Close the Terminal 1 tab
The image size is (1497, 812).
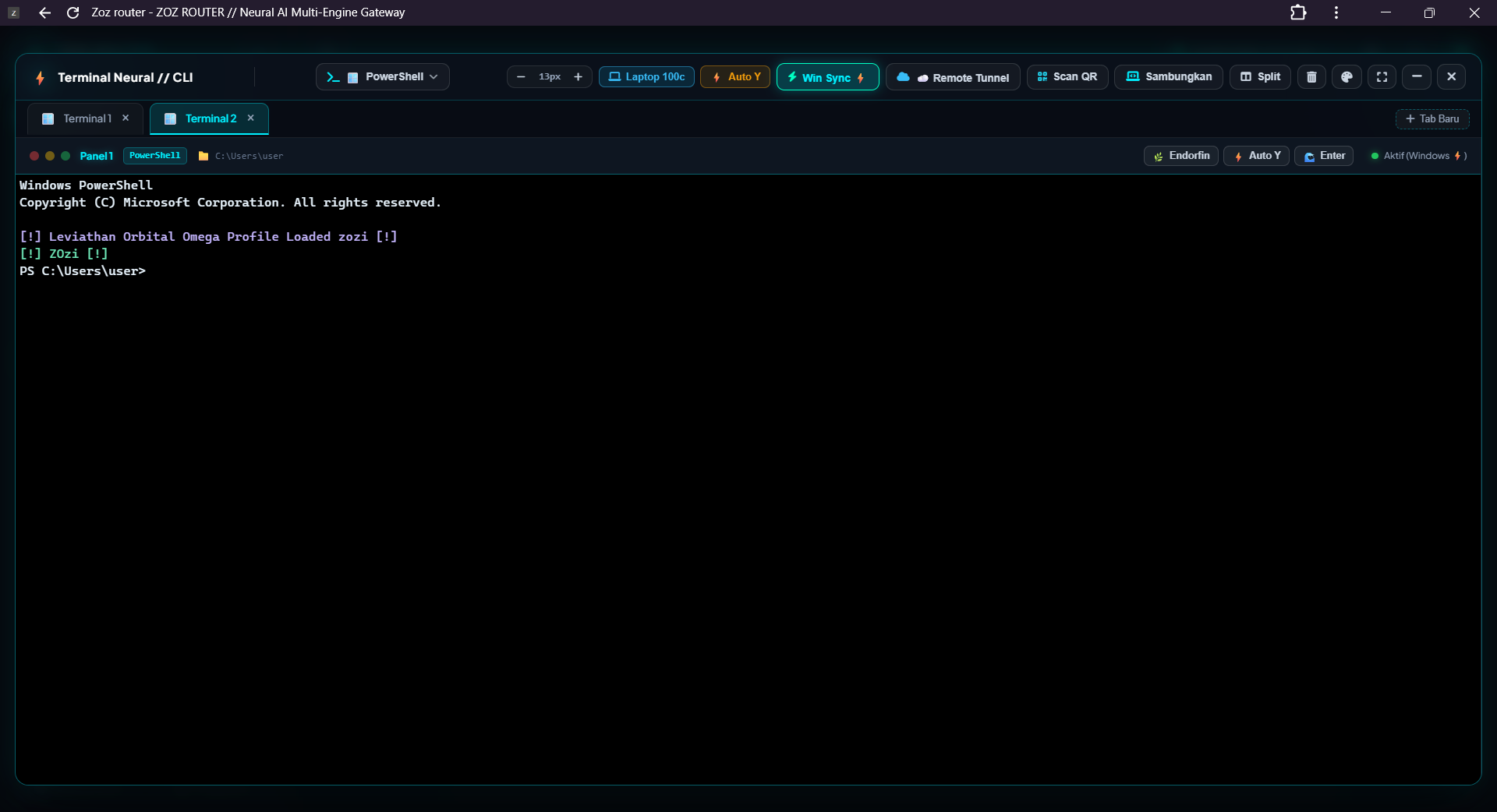126,118
